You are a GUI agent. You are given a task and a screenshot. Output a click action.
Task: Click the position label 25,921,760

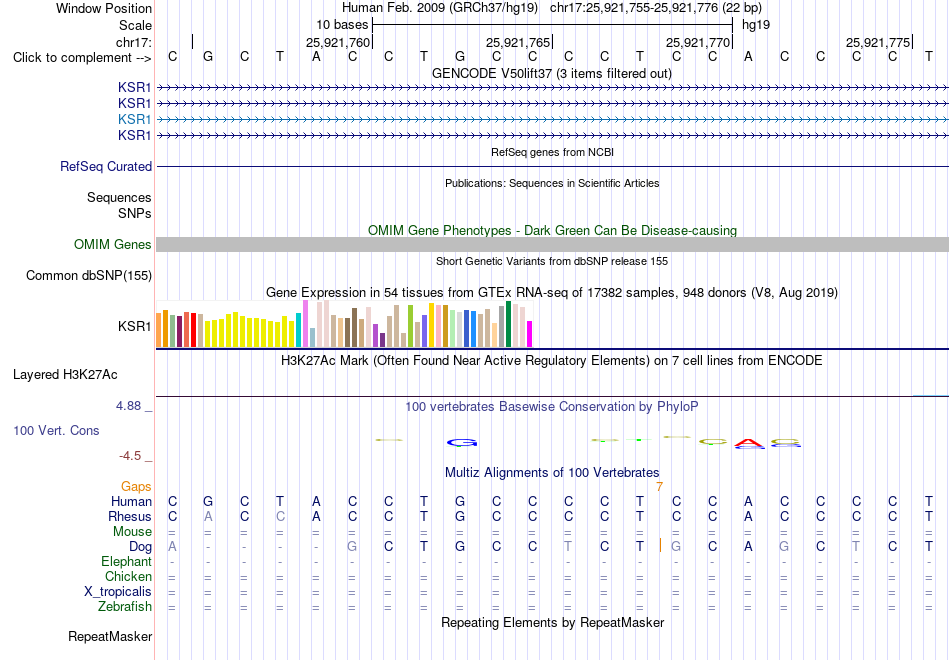337,42
